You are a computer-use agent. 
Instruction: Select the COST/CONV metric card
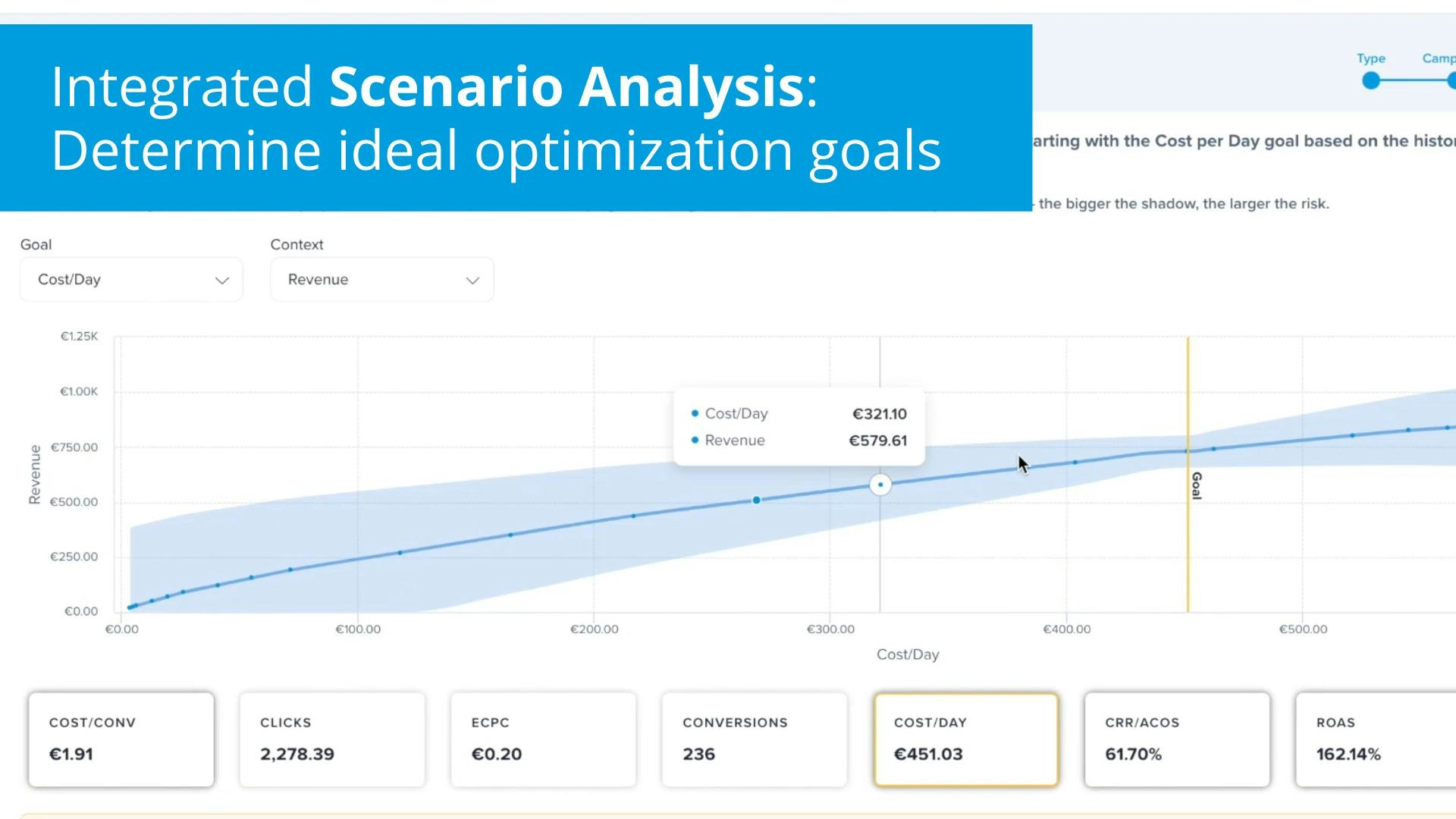(x=121, y=739)
